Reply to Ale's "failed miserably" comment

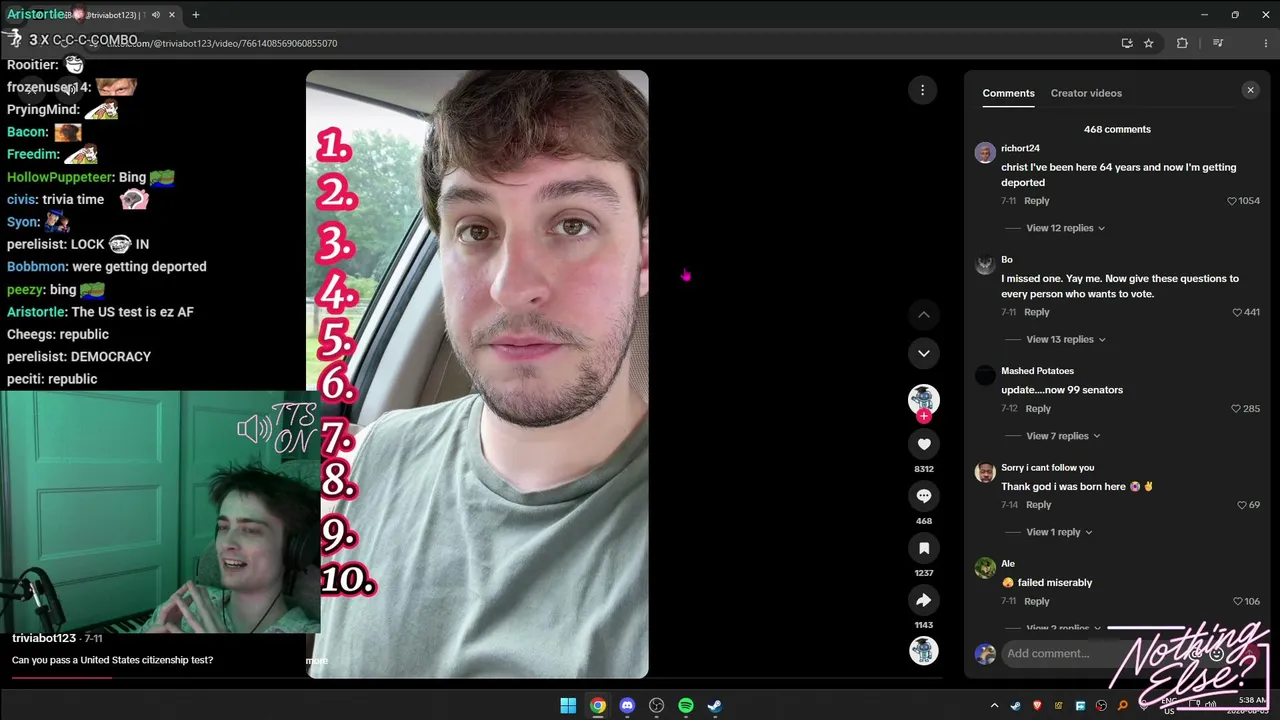pyautogui.click(x=1037, y=601)
